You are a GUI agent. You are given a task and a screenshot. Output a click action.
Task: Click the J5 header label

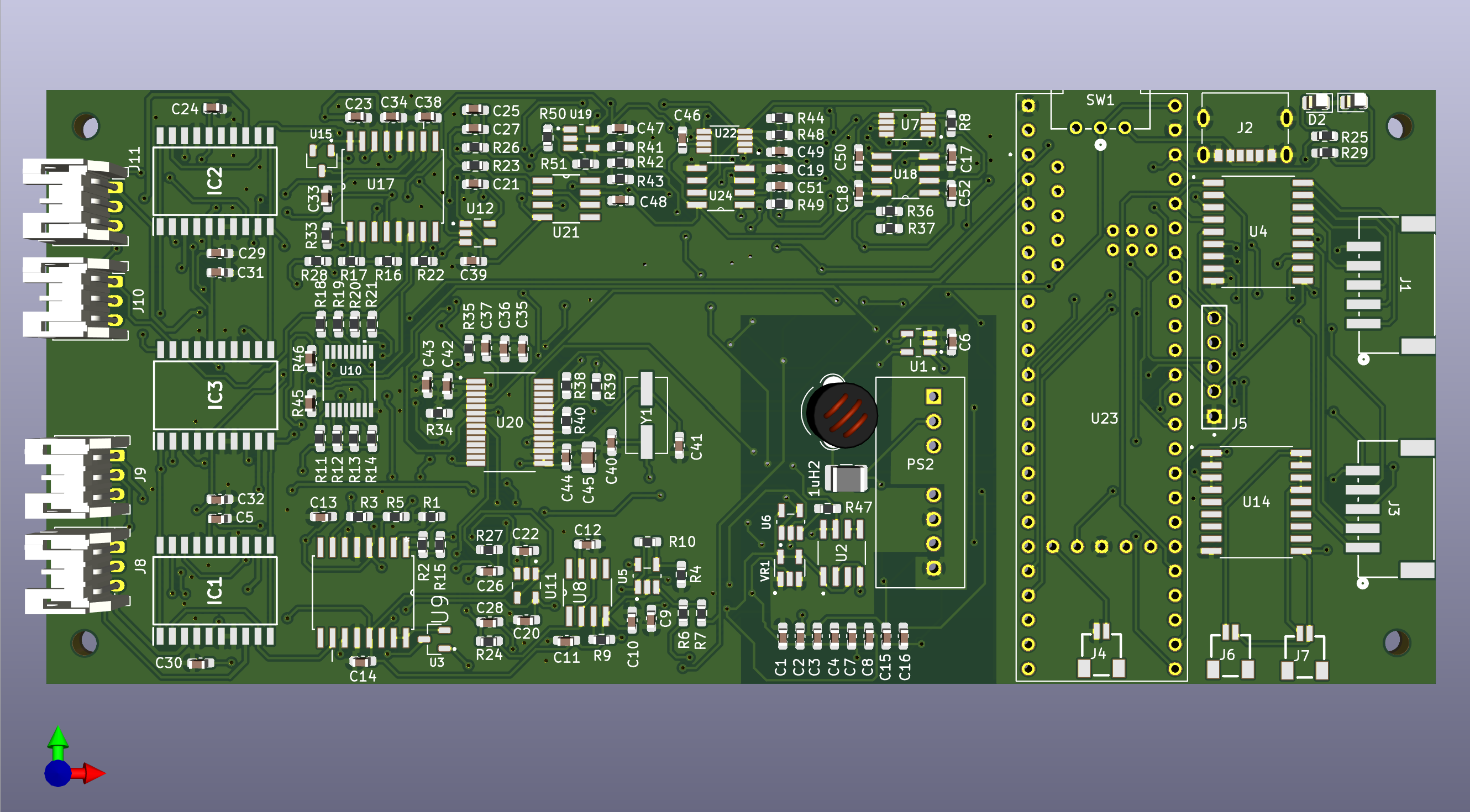coord(1238,424)
